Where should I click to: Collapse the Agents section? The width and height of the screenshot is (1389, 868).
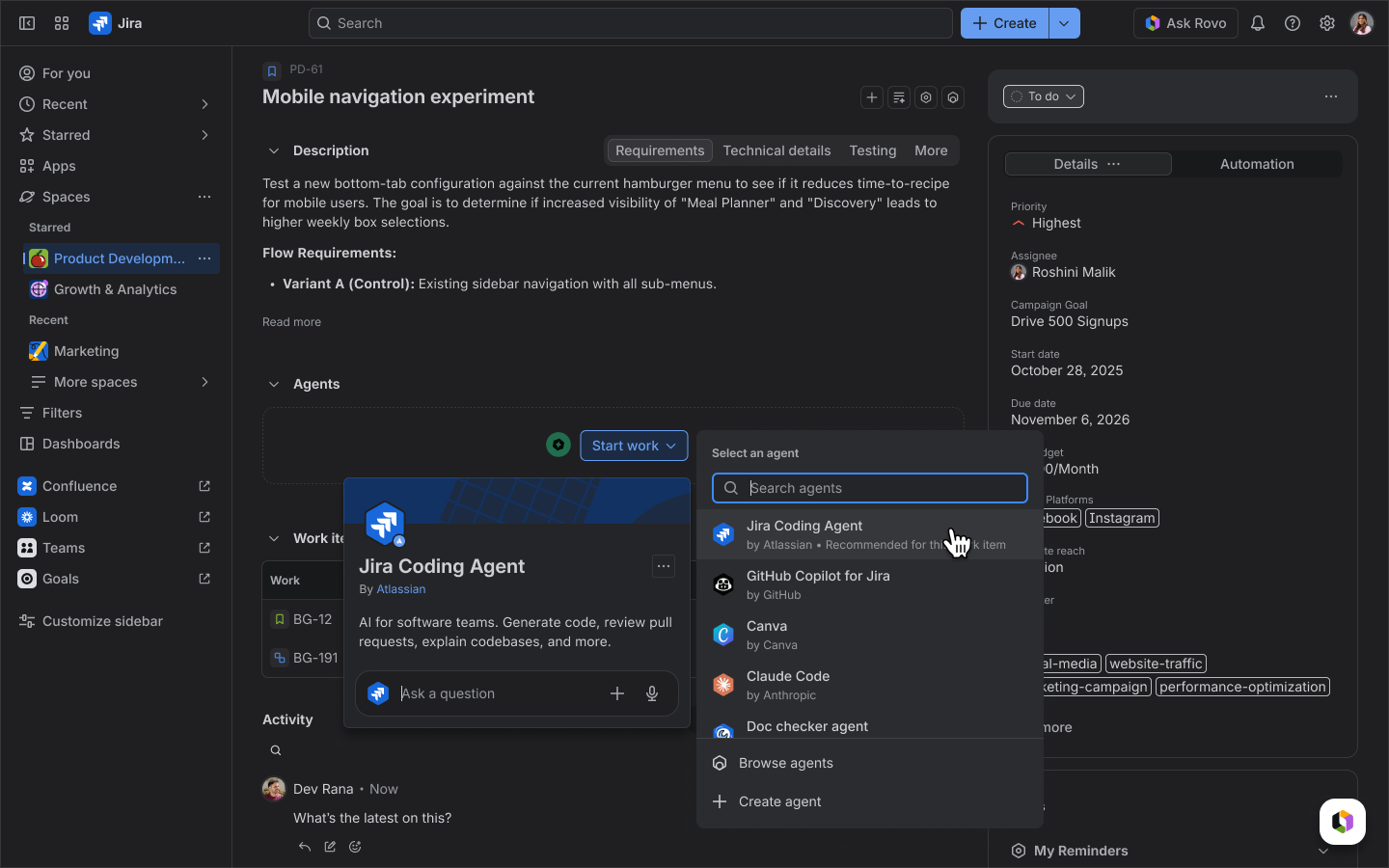(274, 384)
